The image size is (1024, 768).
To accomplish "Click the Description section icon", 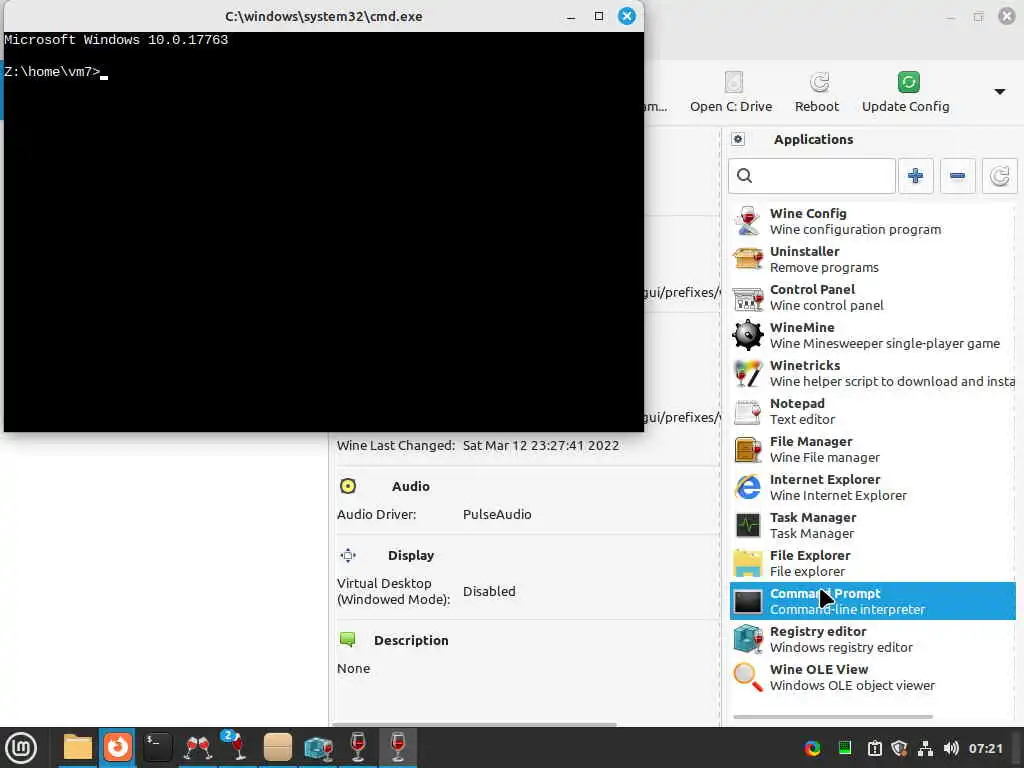I will click(x=347, y=640).
